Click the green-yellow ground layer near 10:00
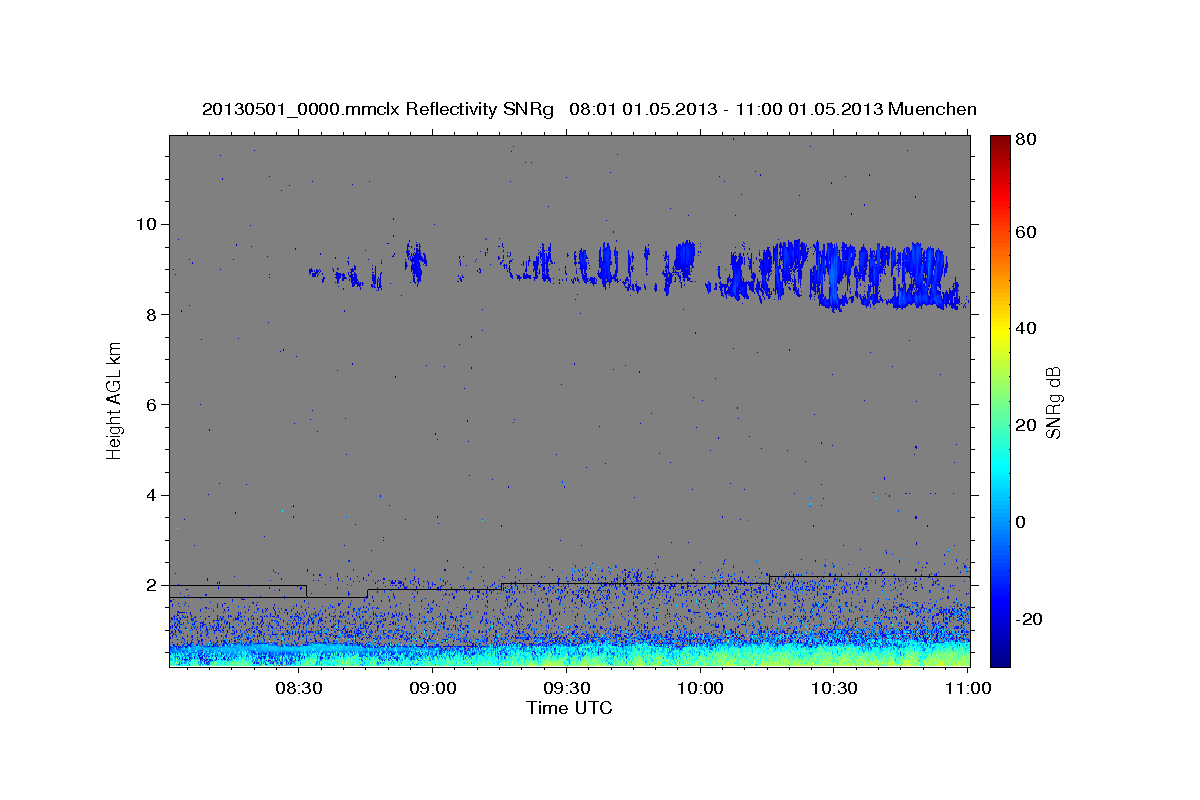This screenshot has height=800, width=1200. [x=701, y=656]
